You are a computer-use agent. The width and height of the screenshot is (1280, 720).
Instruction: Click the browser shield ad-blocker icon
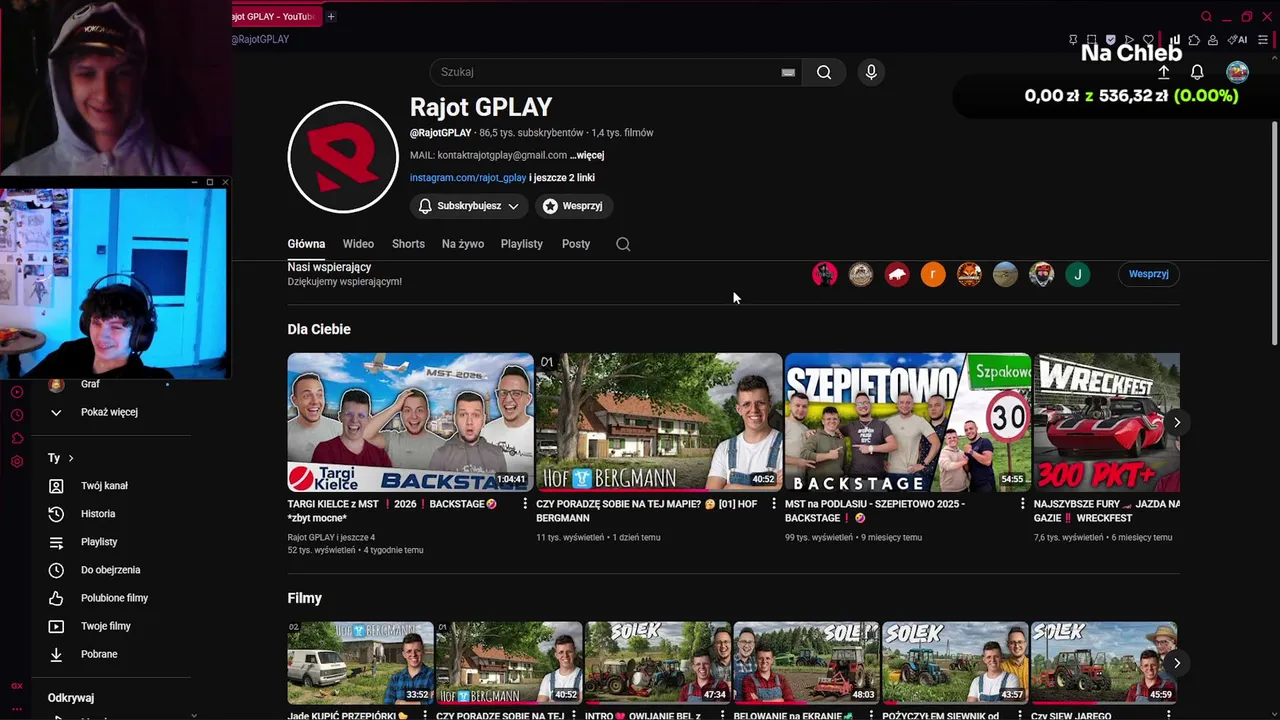(x=1111, y=40)
